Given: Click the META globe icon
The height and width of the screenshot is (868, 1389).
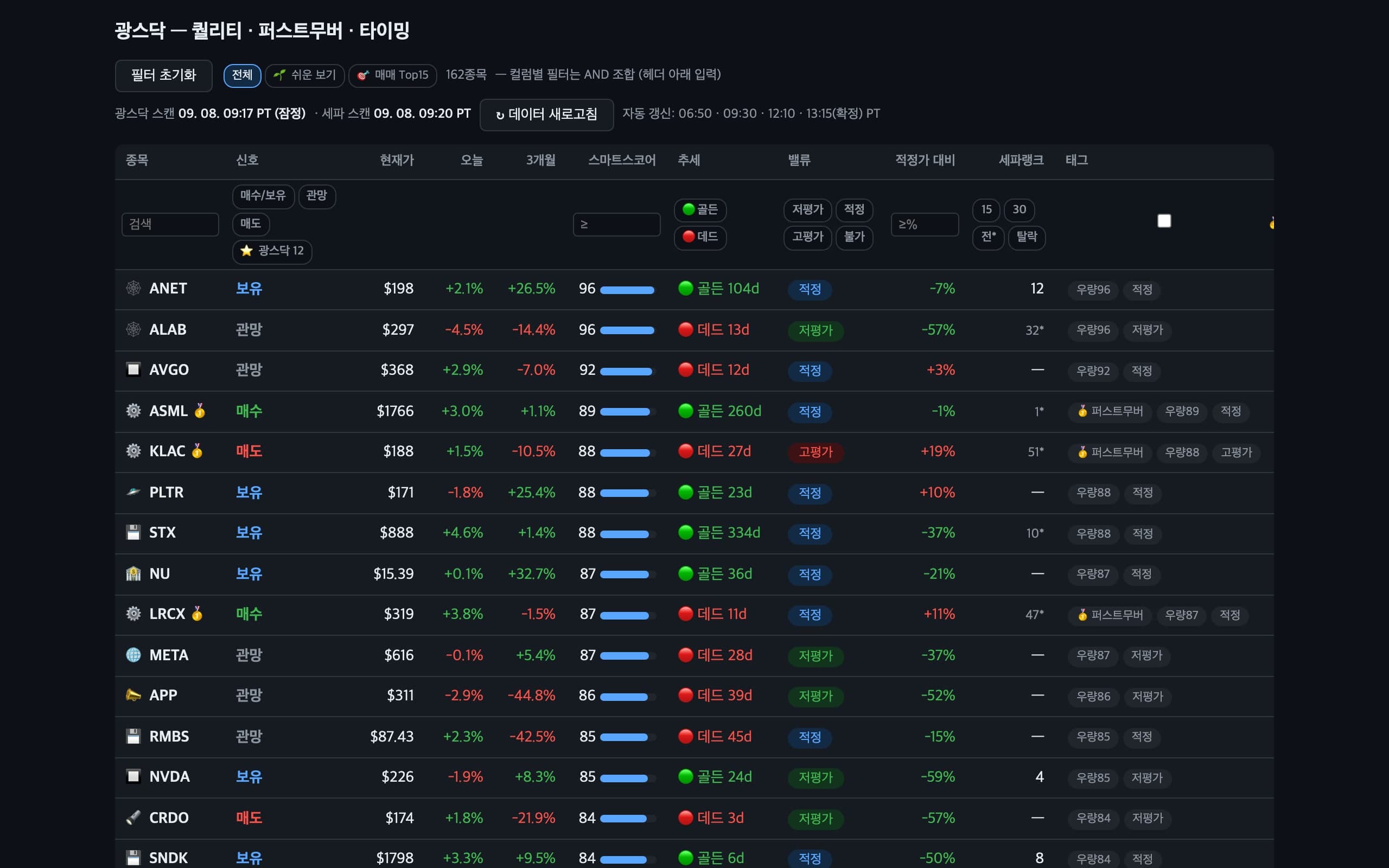Looking at the screenshot, I should coord(133,655).
